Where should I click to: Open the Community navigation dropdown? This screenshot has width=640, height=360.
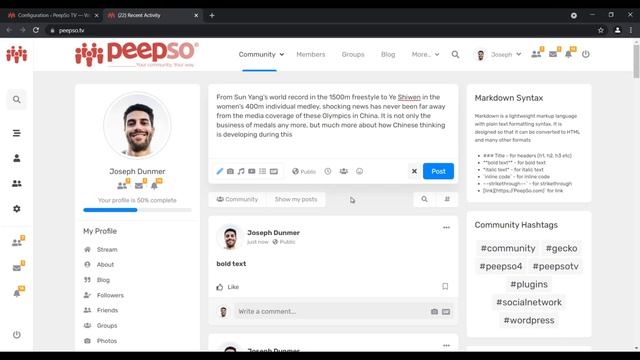tap(261, 54)
